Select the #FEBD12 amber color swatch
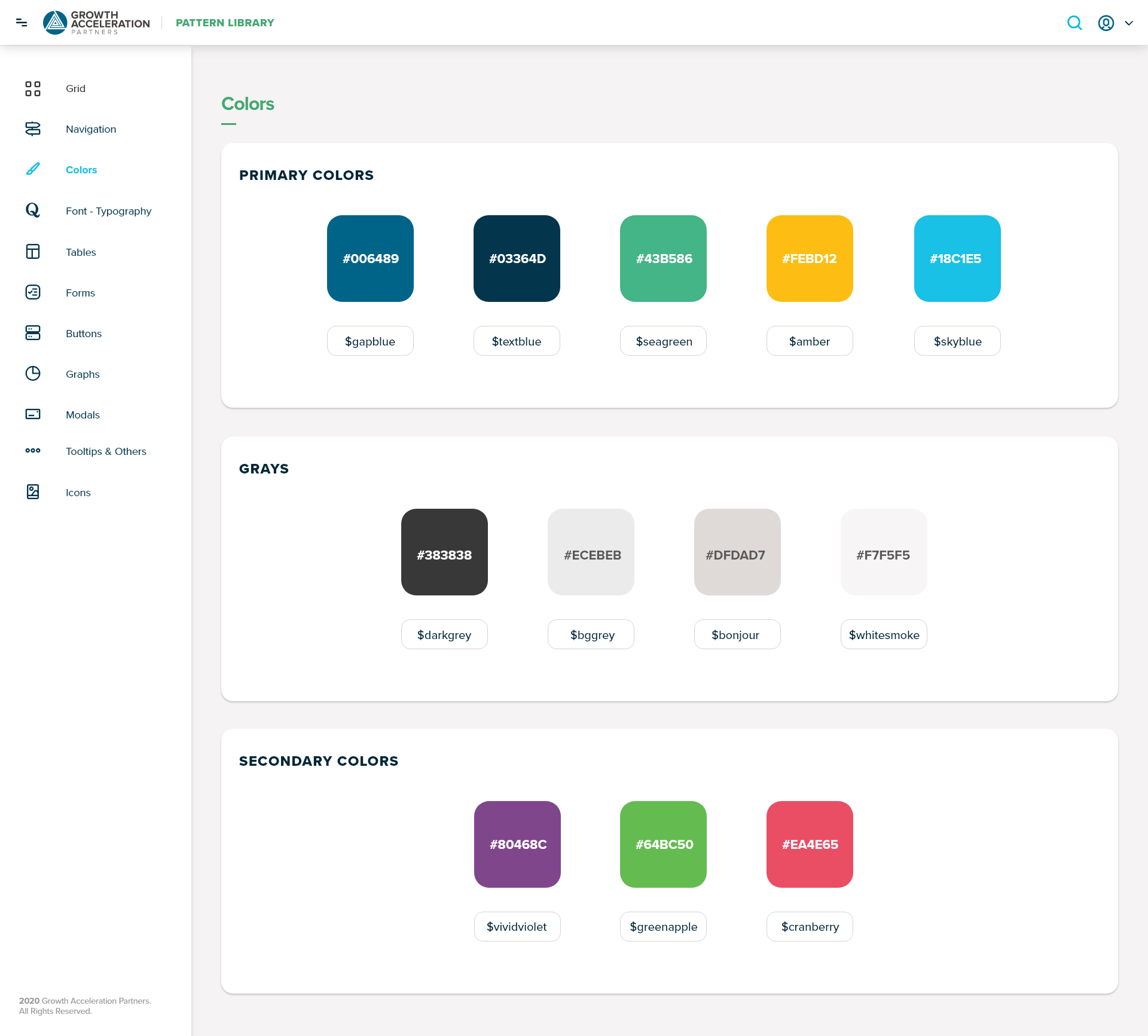Viewport: 1148px width, 1036px height. [810, 258]
